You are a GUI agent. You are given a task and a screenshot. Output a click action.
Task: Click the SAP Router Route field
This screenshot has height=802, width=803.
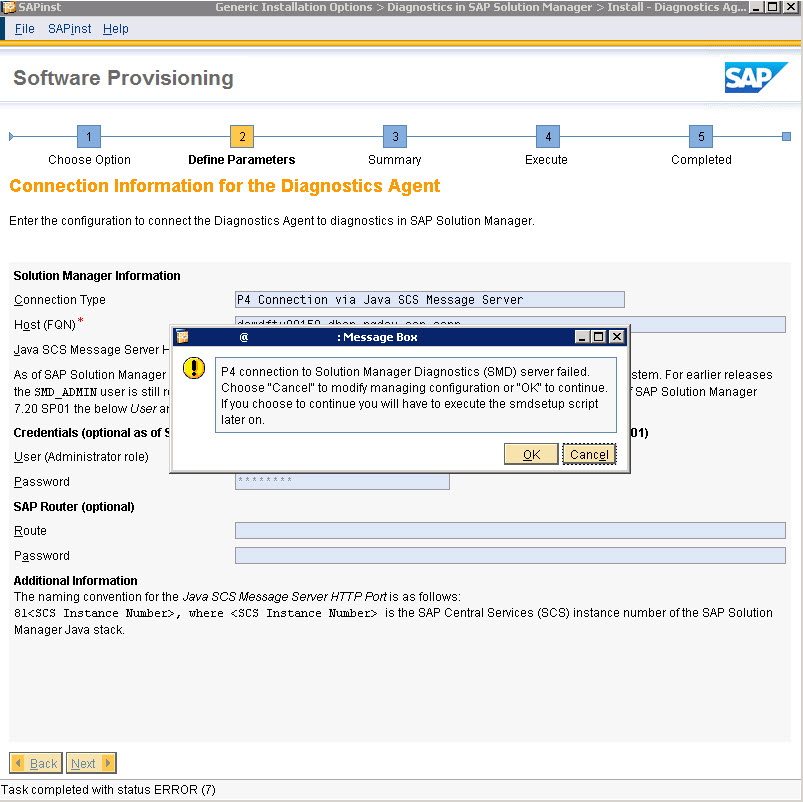pyautogui.click(x=510, y=531)
